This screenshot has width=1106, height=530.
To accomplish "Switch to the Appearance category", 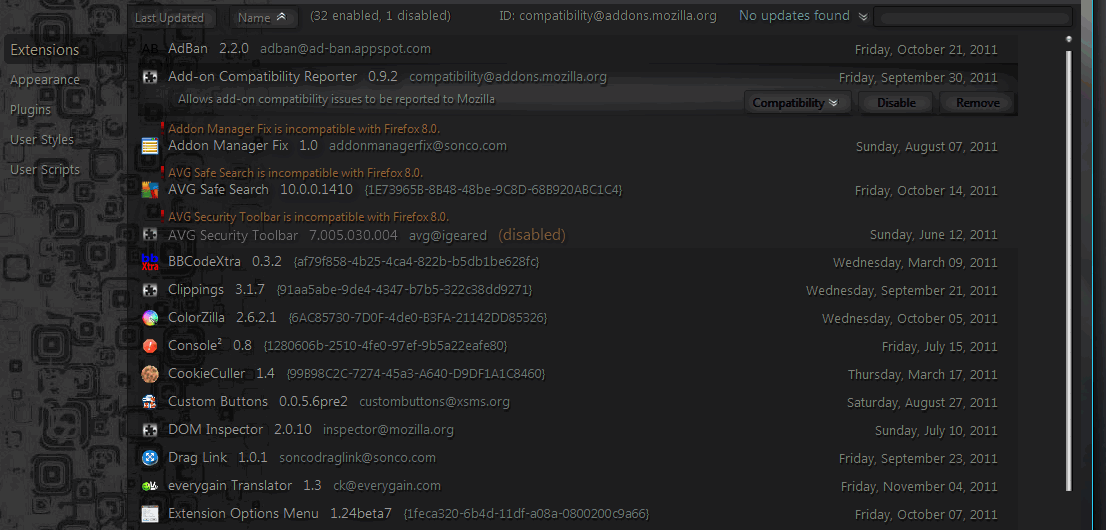I will (44, 80).
